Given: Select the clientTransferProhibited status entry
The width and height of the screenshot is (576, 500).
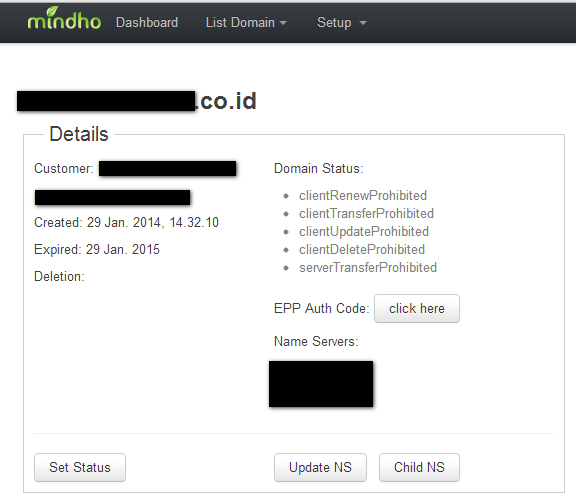Looking at the screenshot, I should [x=366, y=213].
